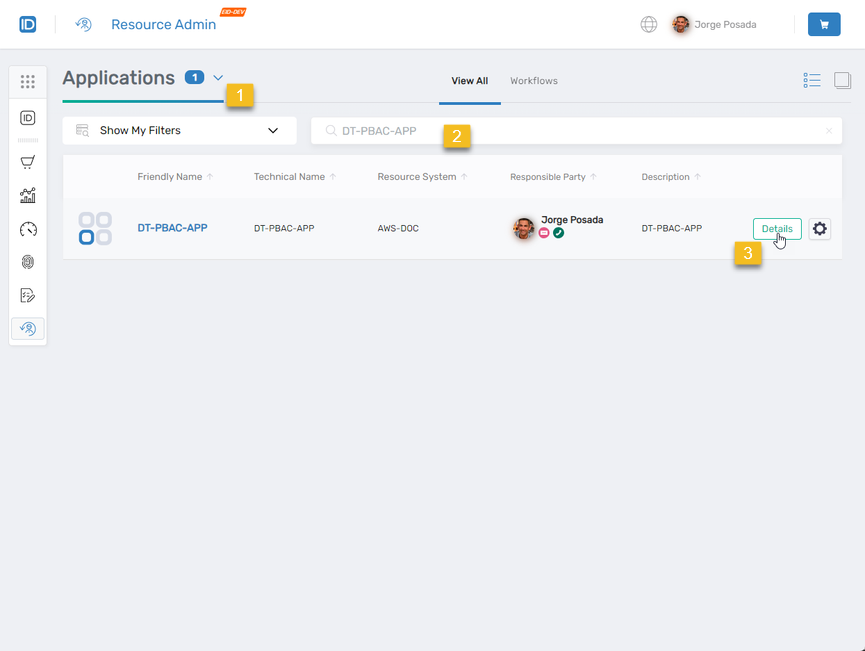
Task: Click the fingerprint icon in sidebar
Action: tap(27, 262)
